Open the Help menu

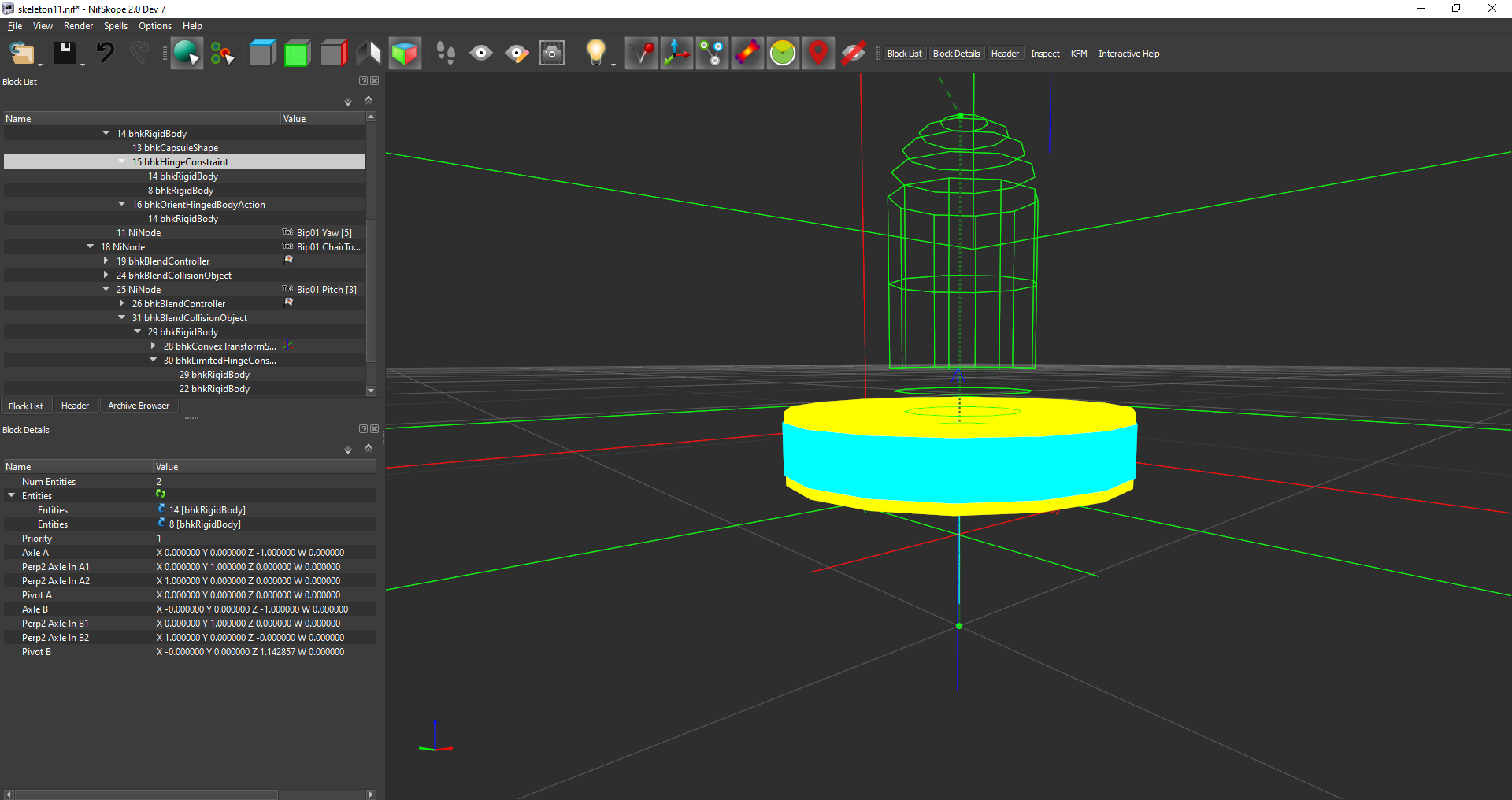click(x=192, y=26)
